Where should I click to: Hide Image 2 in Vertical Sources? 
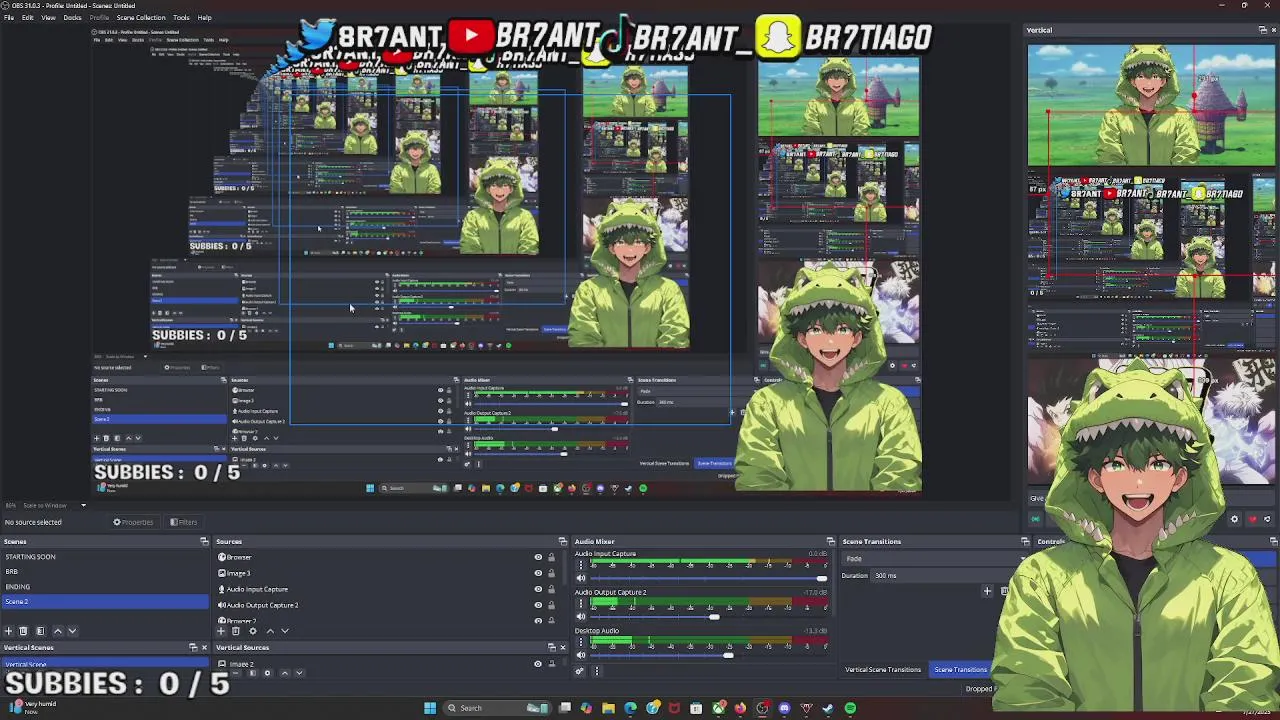pos(538,664)
